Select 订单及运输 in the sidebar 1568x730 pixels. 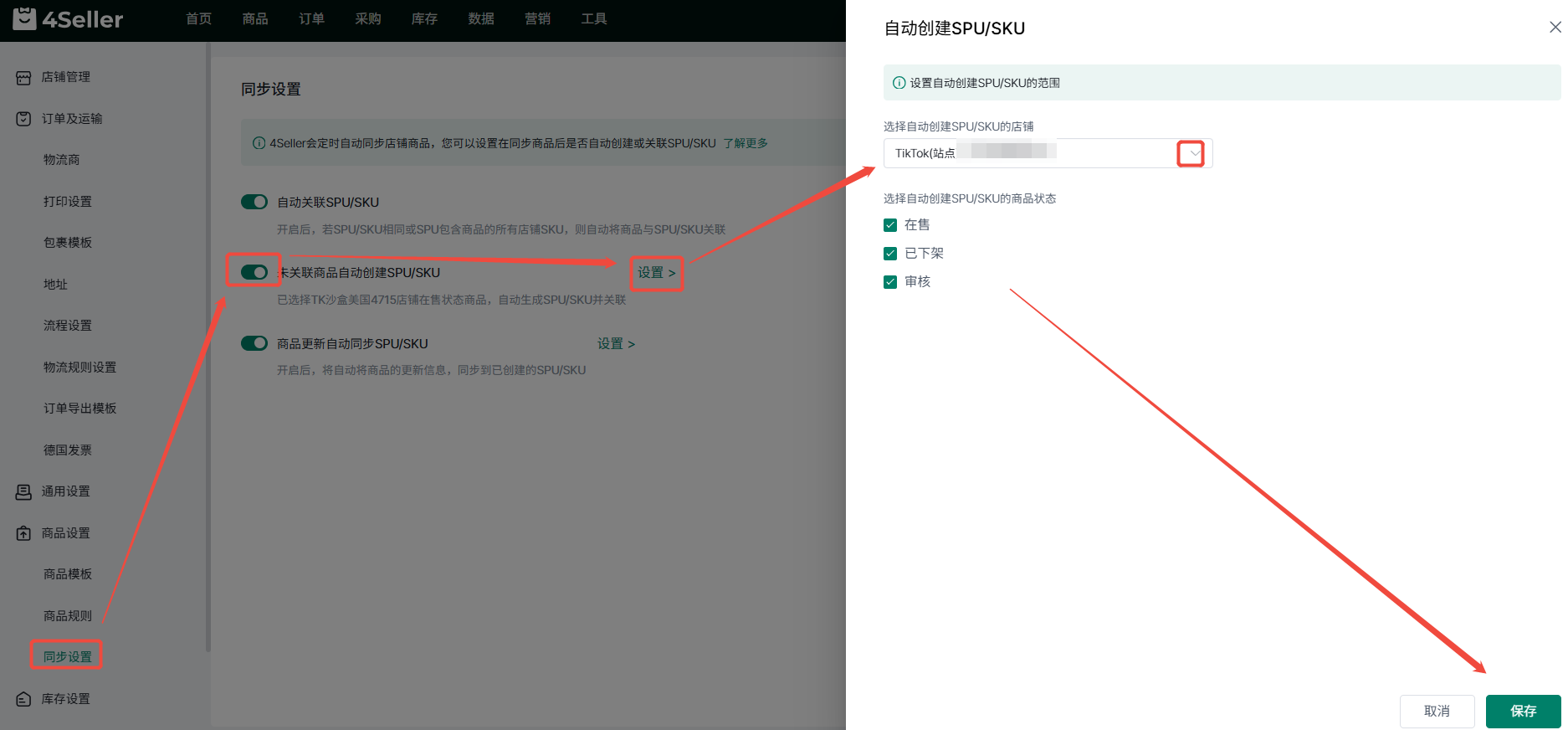pos(72,119)
